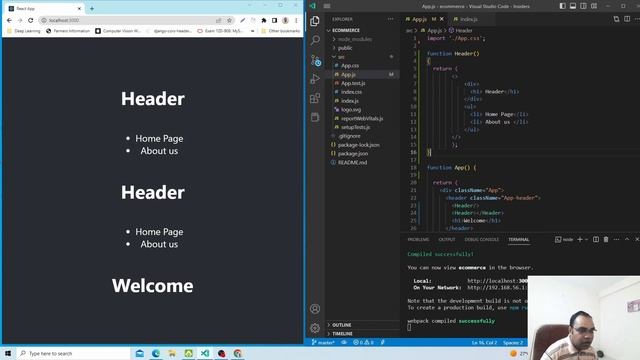640x360 pixels.
Task: Open the VS Code hamburger application menu
Action: (327, 6)
